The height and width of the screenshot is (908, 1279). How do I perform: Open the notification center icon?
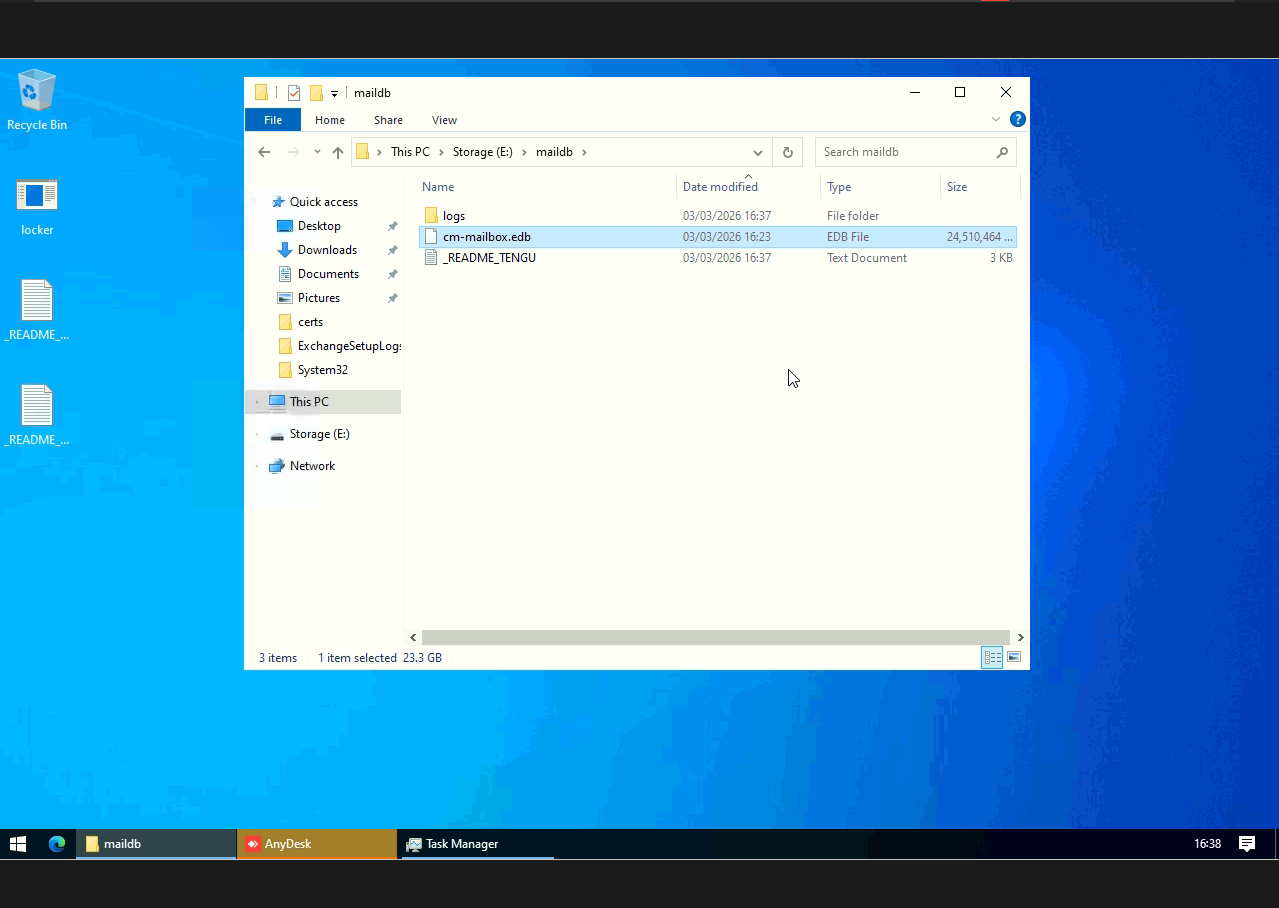1247,844
